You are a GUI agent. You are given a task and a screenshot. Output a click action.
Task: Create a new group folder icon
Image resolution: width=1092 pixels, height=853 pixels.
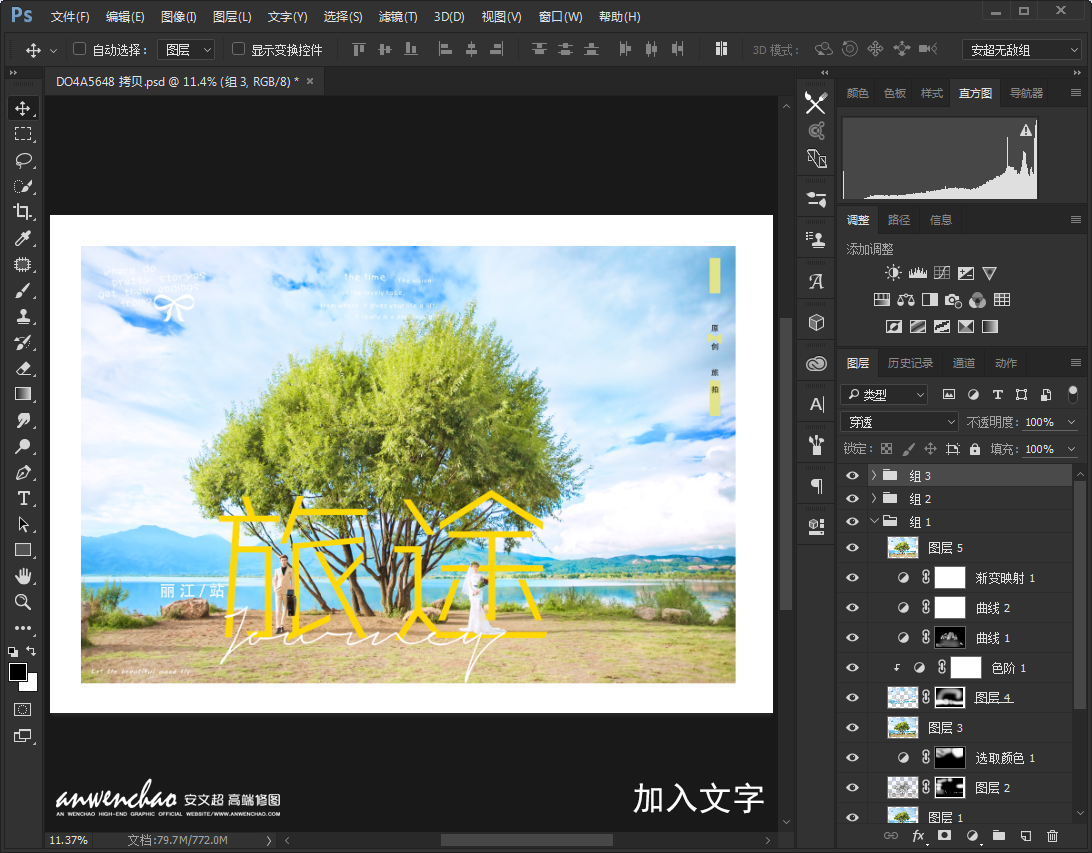pos(999,836)
